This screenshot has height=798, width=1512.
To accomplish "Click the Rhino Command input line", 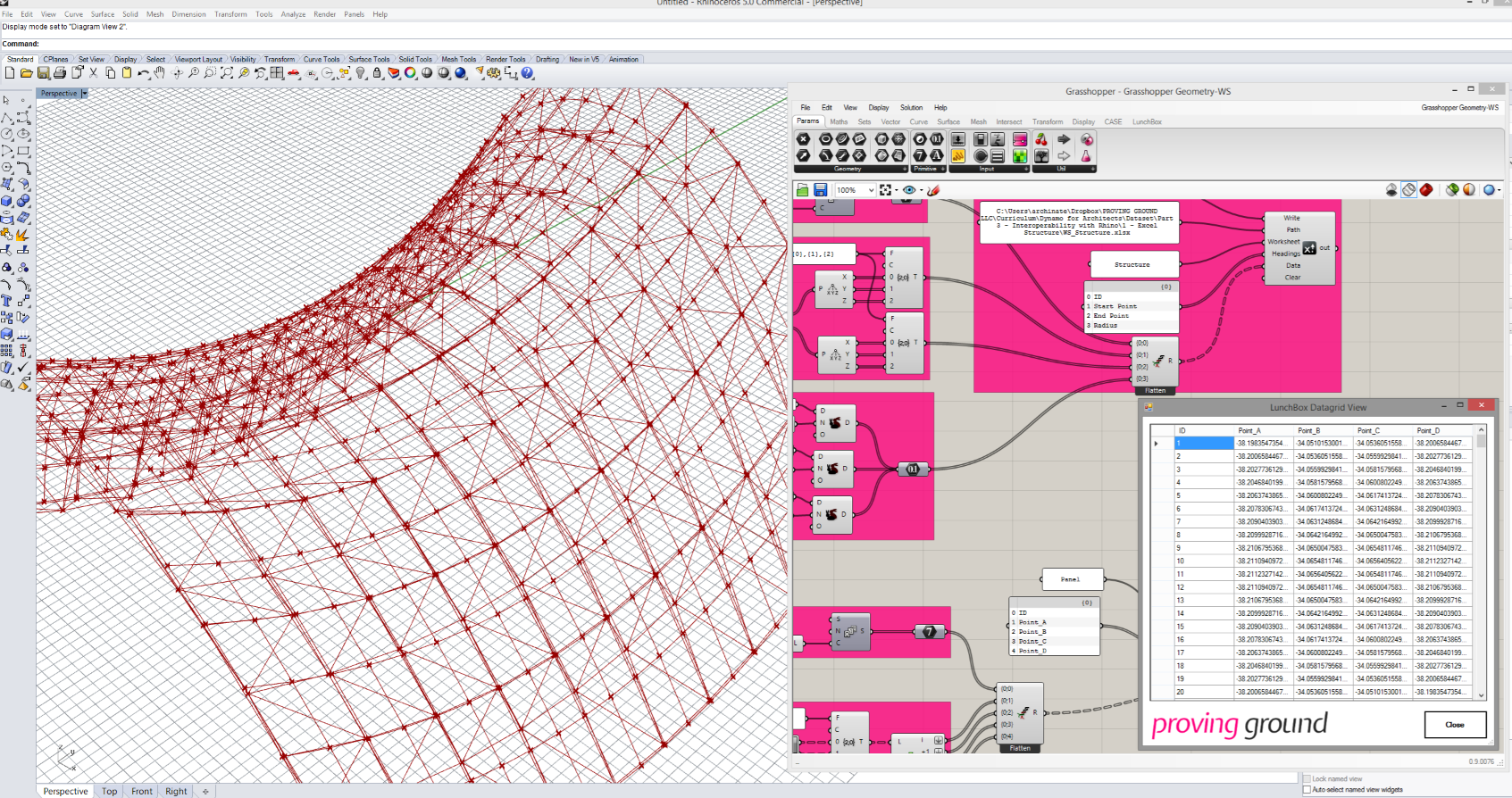I will coord(756,44).
